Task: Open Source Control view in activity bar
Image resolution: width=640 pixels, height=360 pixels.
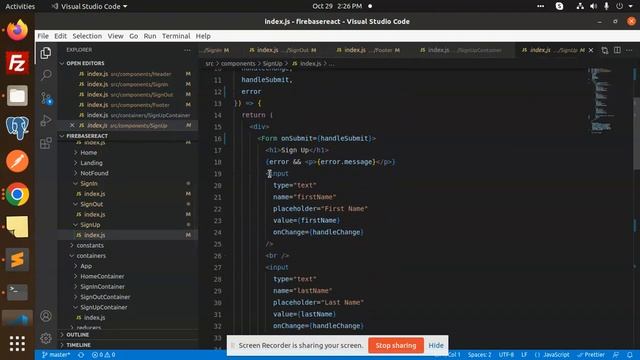Action: point(46,98)
